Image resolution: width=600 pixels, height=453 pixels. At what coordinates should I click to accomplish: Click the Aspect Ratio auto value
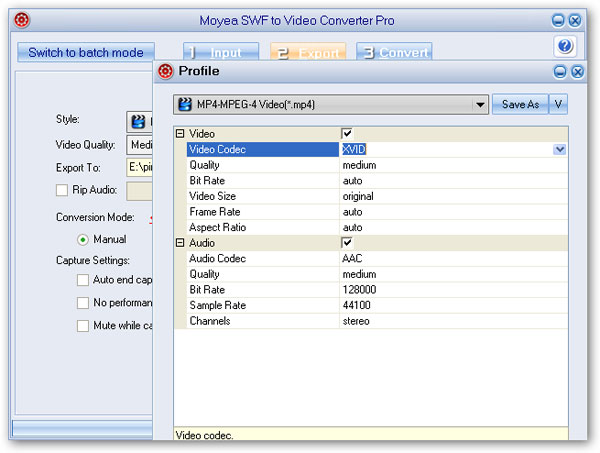(352, 228)
